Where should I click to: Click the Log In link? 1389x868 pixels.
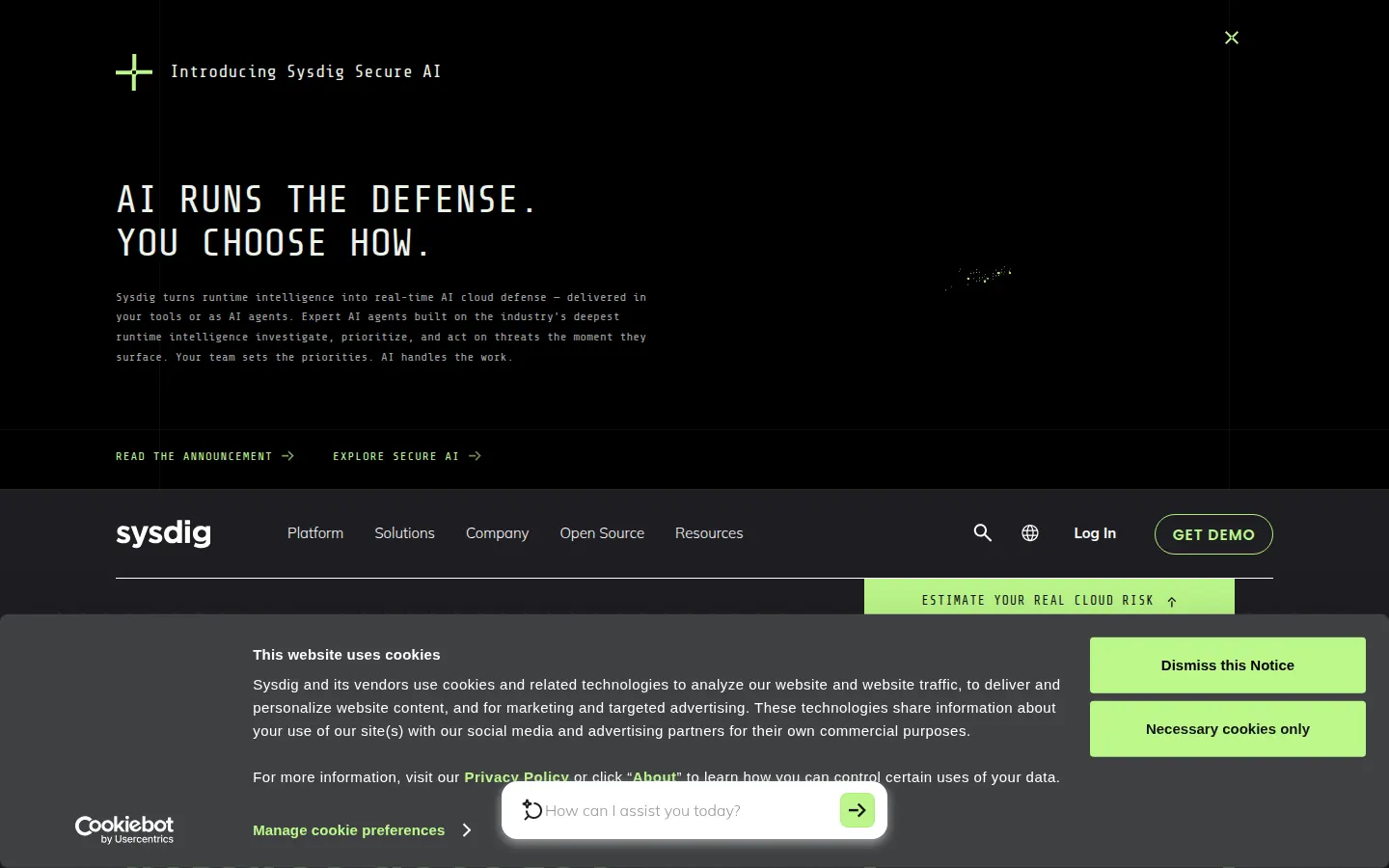click(1095, 533)
